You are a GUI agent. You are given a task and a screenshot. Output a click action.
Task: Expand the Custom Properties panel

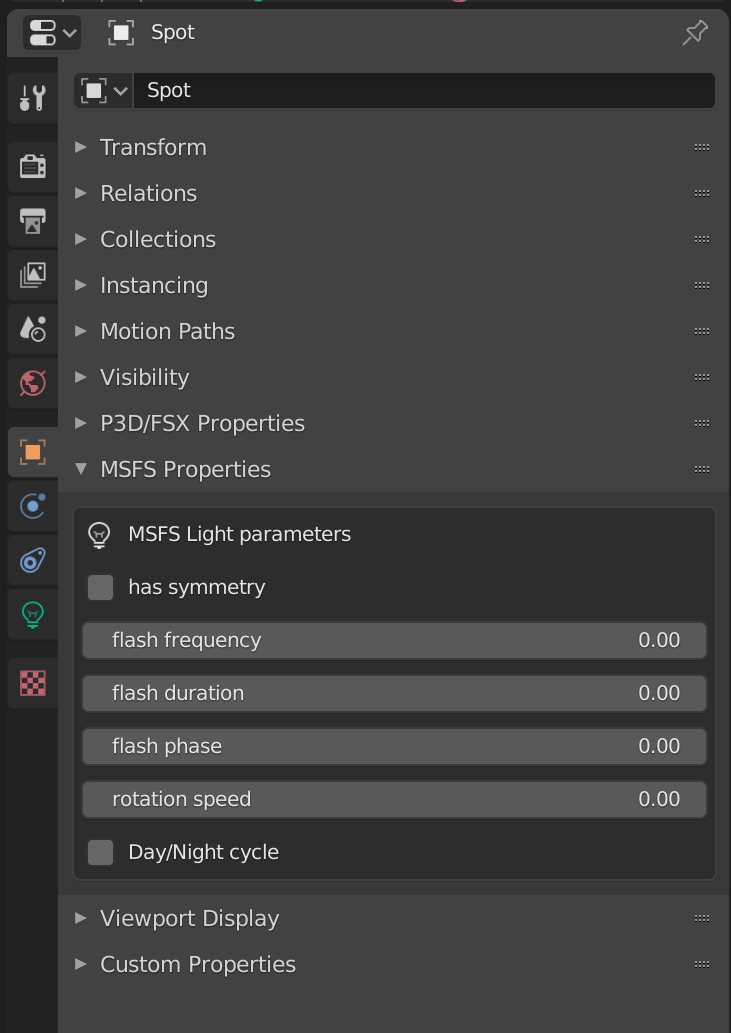click(198, 964)
